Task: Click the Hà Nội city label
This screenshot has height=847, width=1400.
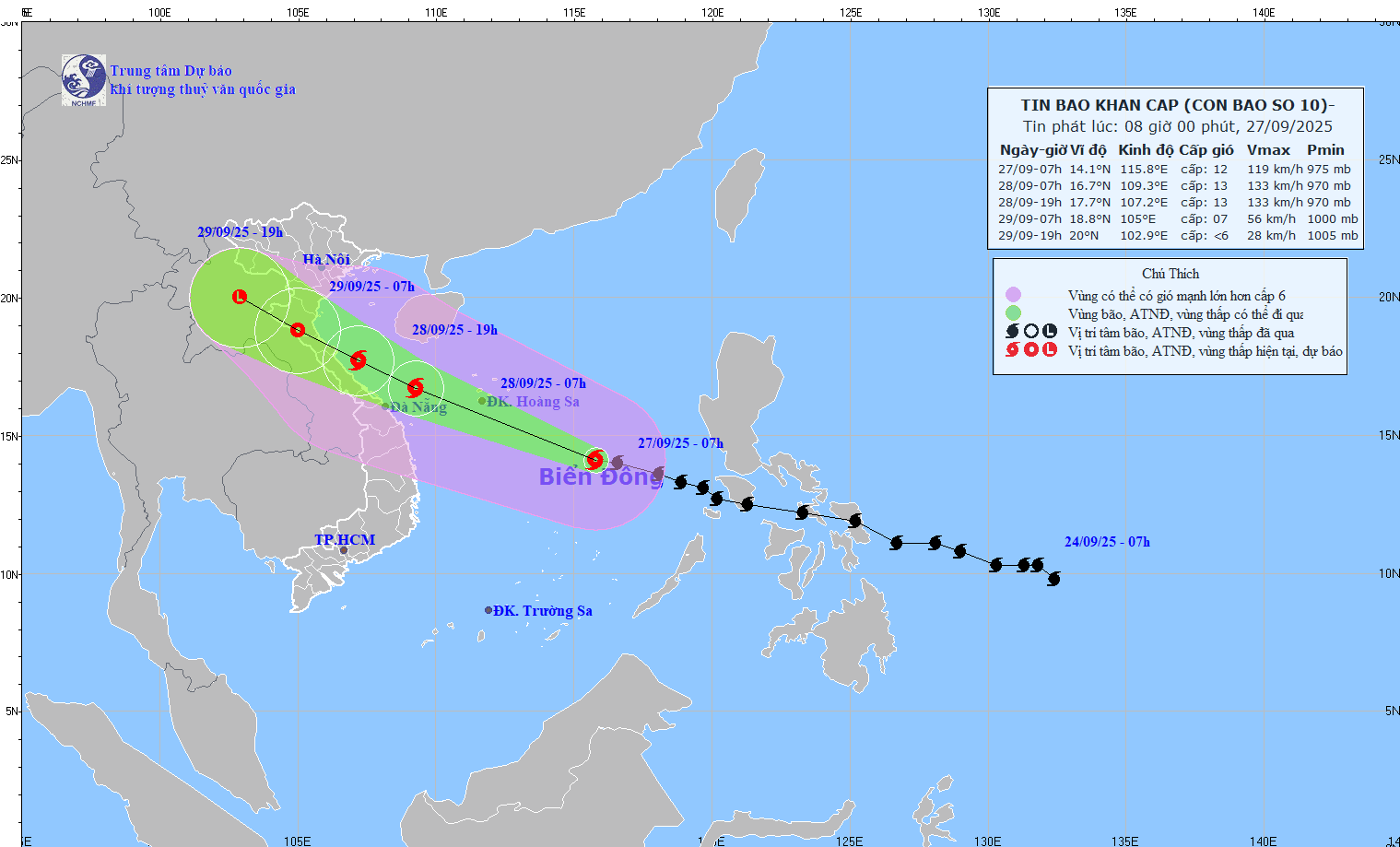Action: (327, 259)
